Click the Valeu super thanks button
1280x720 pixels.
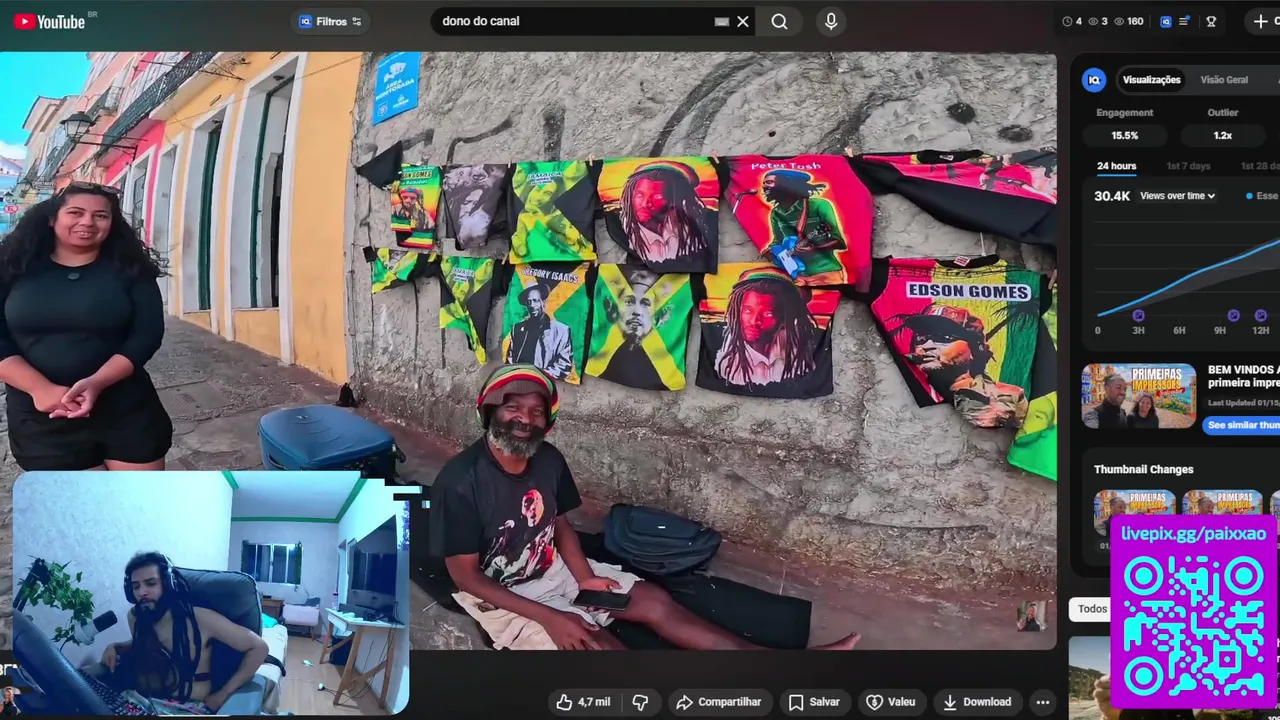click(x=890, y=702)
